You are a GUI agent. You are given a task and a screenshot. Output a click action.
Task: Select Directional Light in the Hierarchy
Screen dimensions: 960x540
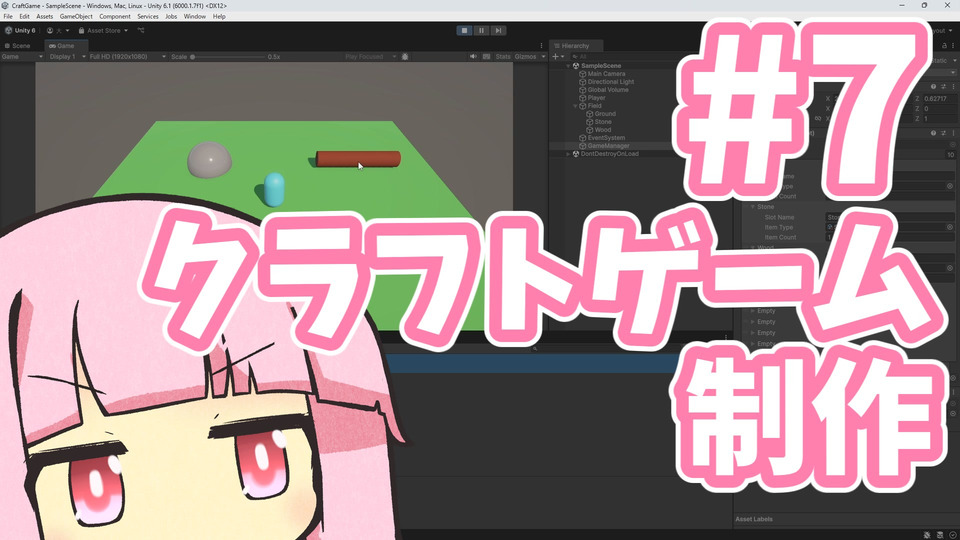pyautogui.click(x=610, y=81)
